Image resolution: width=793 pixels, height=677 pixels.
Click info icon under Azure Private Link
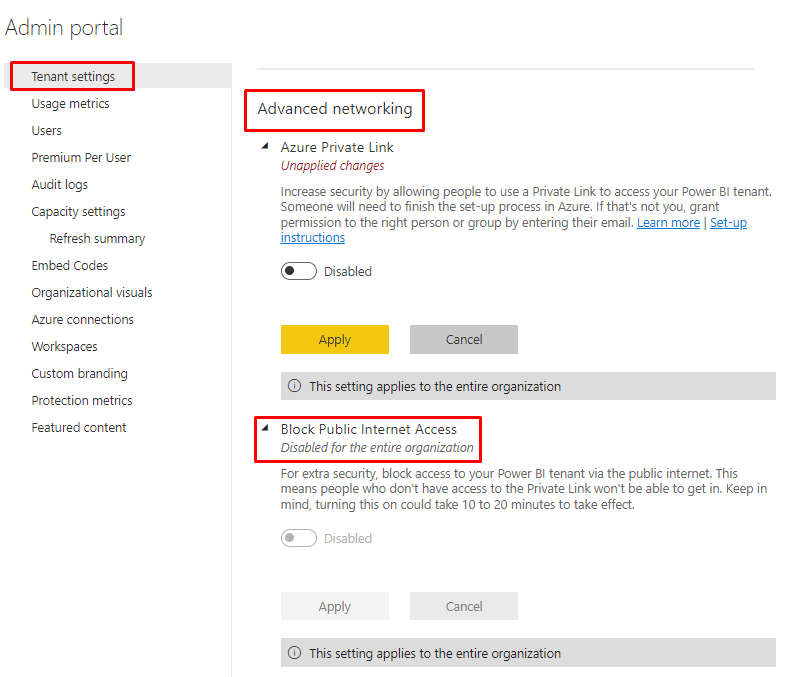pyautogui.click(x=294, y=387)
